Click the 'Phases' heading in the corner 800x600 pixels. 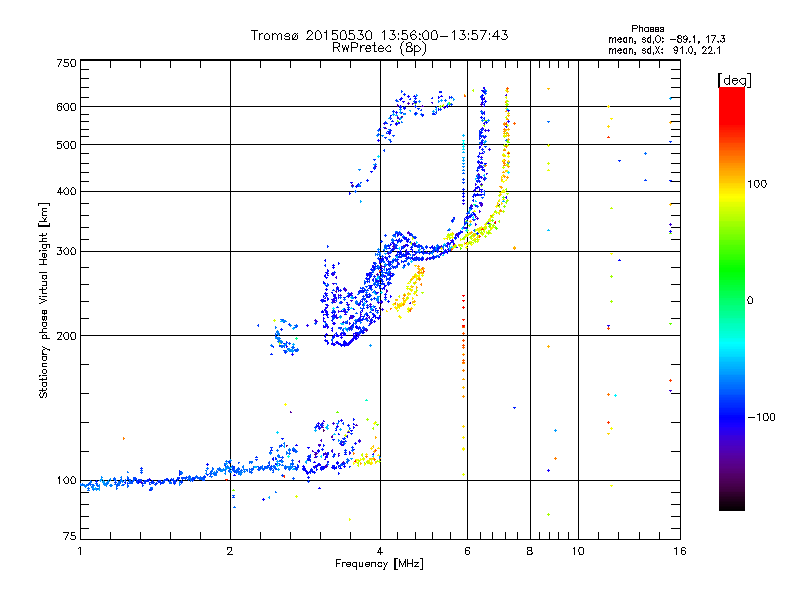point(647,29)
